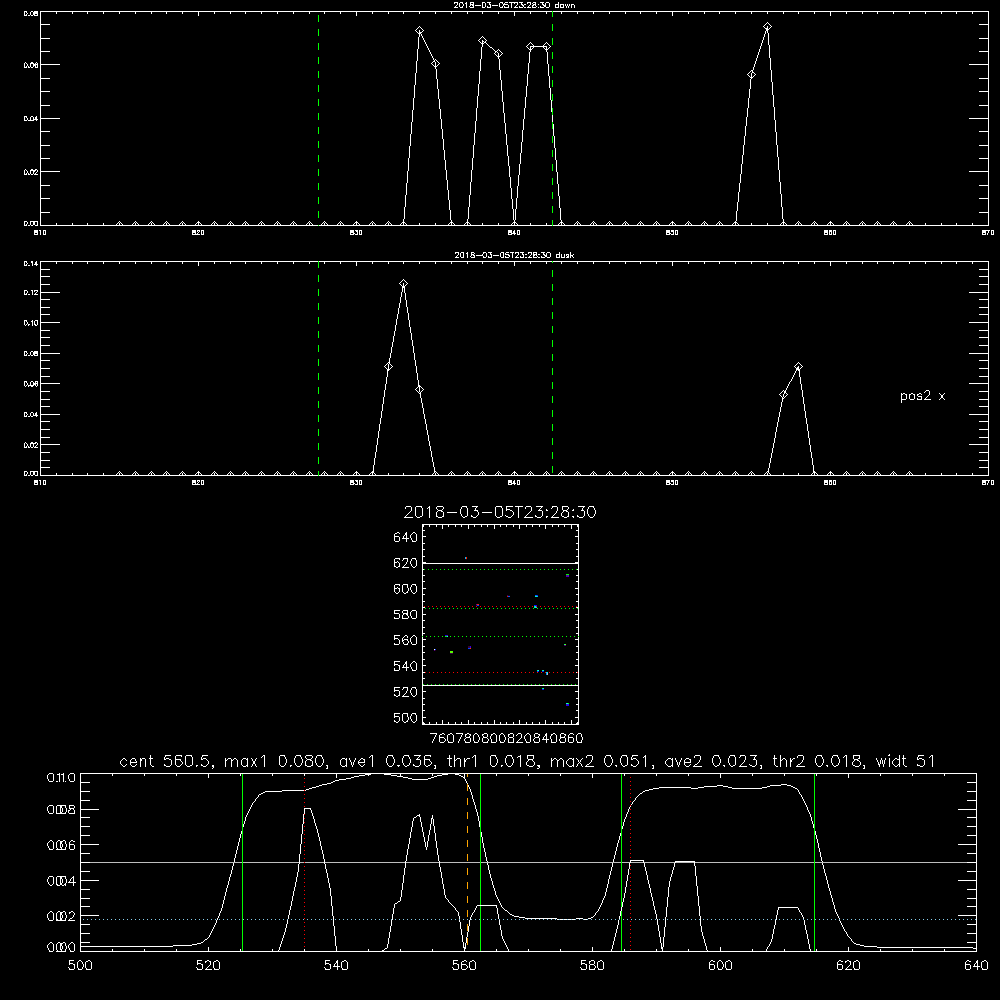Click the scatter plot's crowded x-axis labels

tap(506, 739)
